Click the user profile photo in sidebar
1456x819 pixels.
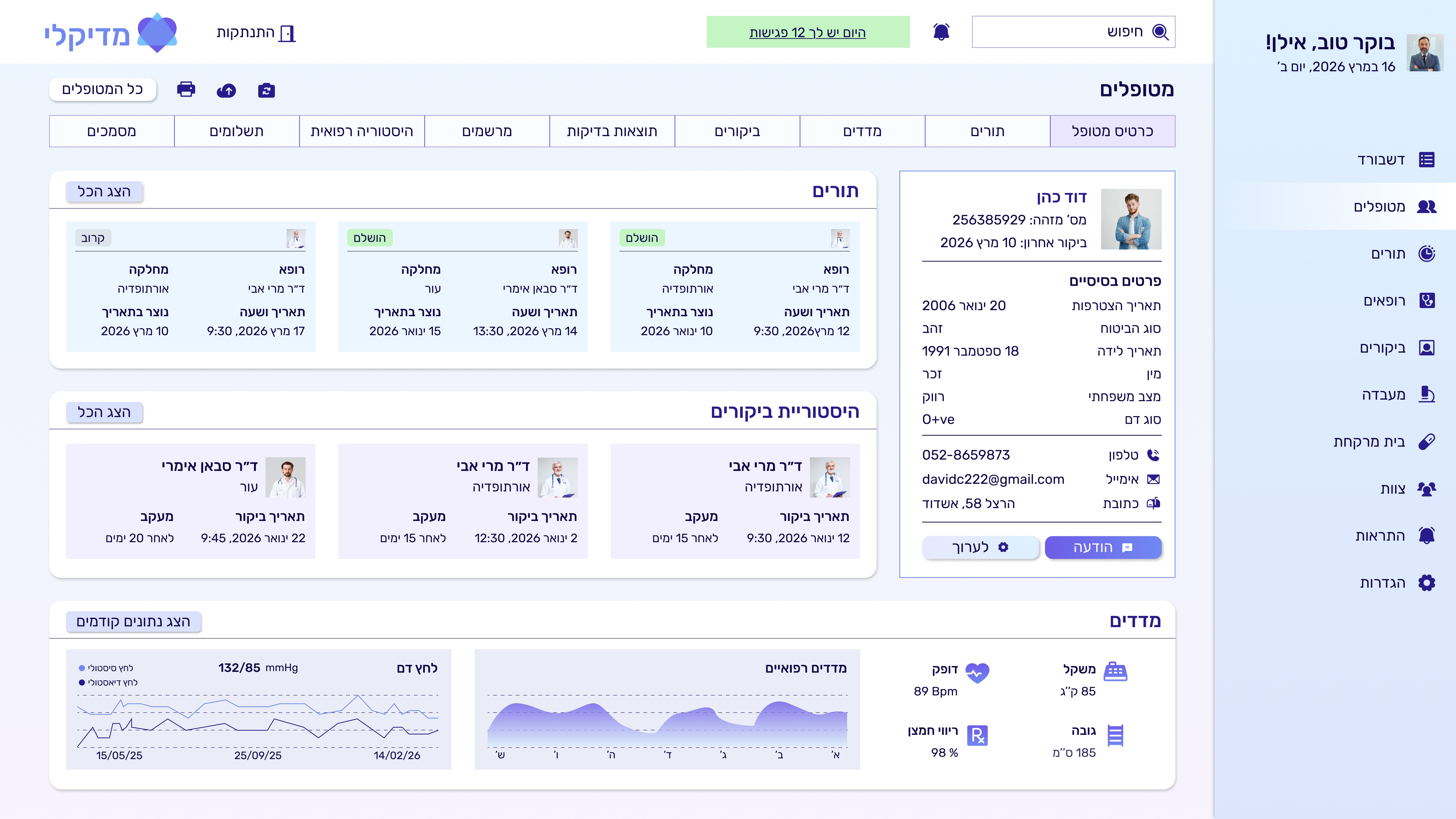[1425, 53]
